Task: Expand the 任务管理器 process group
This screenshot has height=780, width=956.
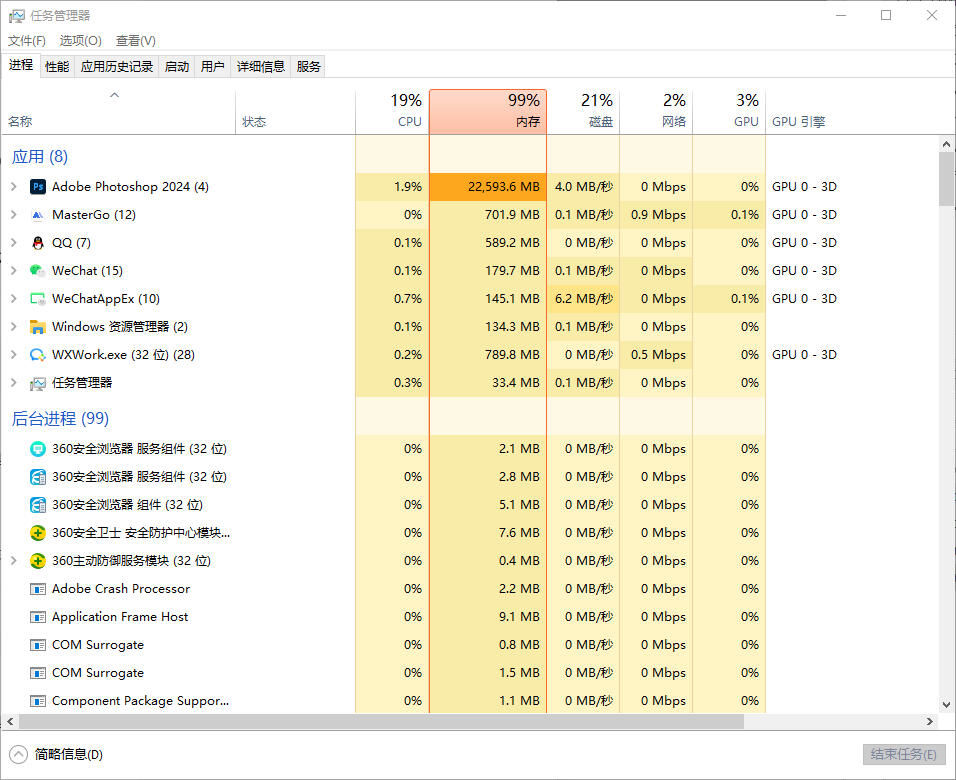Action: [x=13, y=383]
